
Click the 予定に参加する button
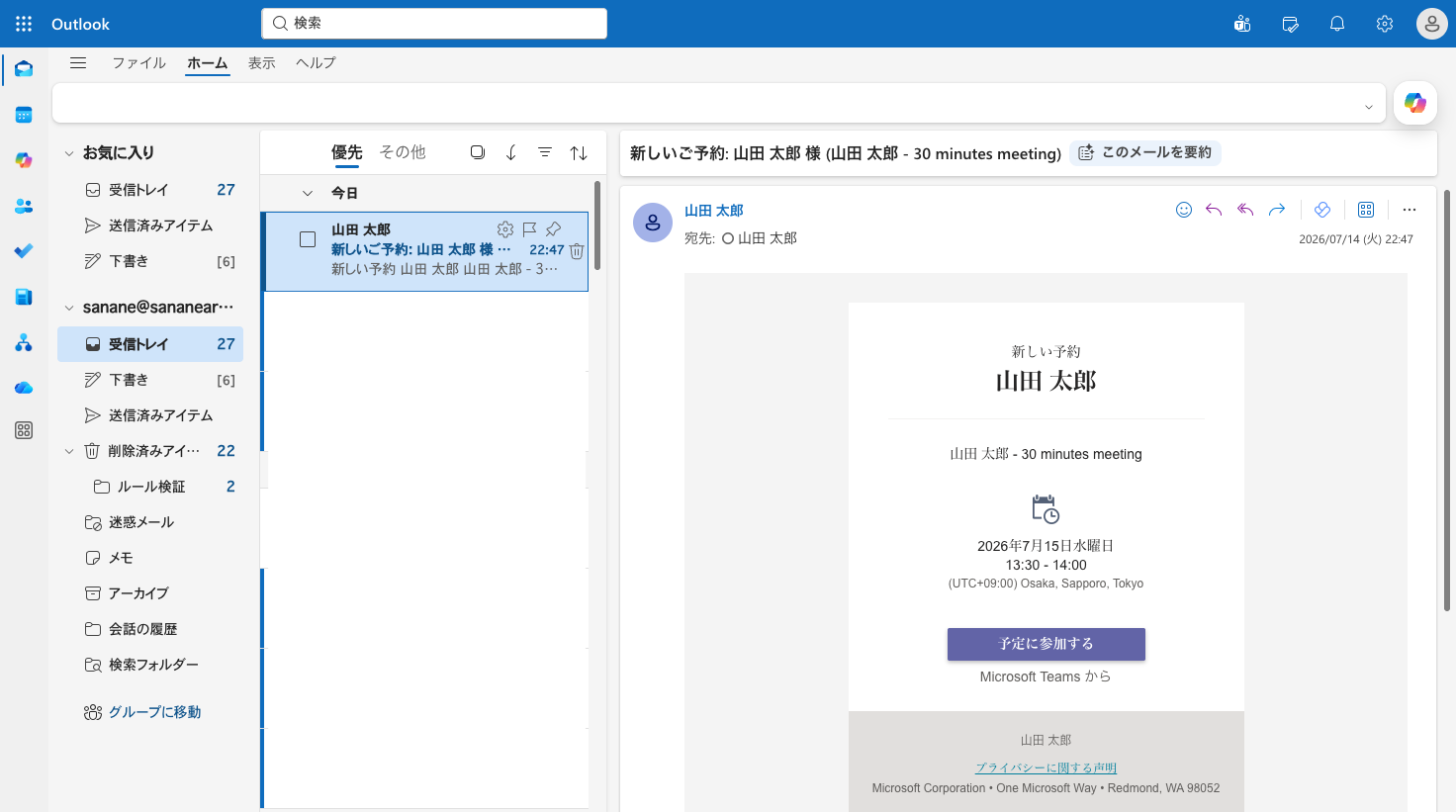1046,644
